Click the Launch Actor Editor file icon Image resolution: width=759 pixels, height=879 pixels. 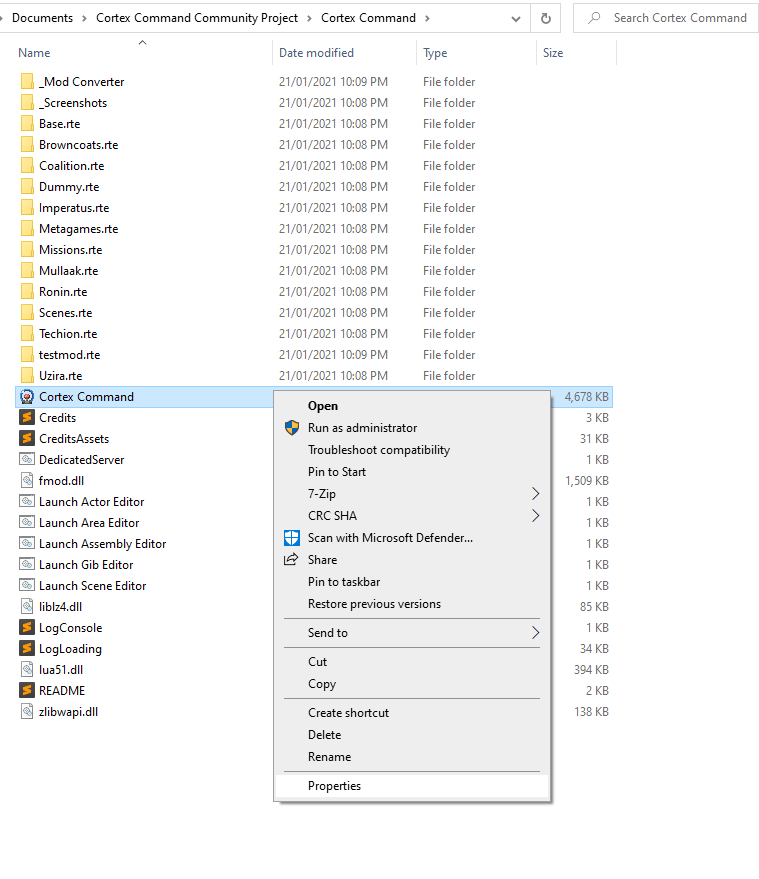point(26,502)
